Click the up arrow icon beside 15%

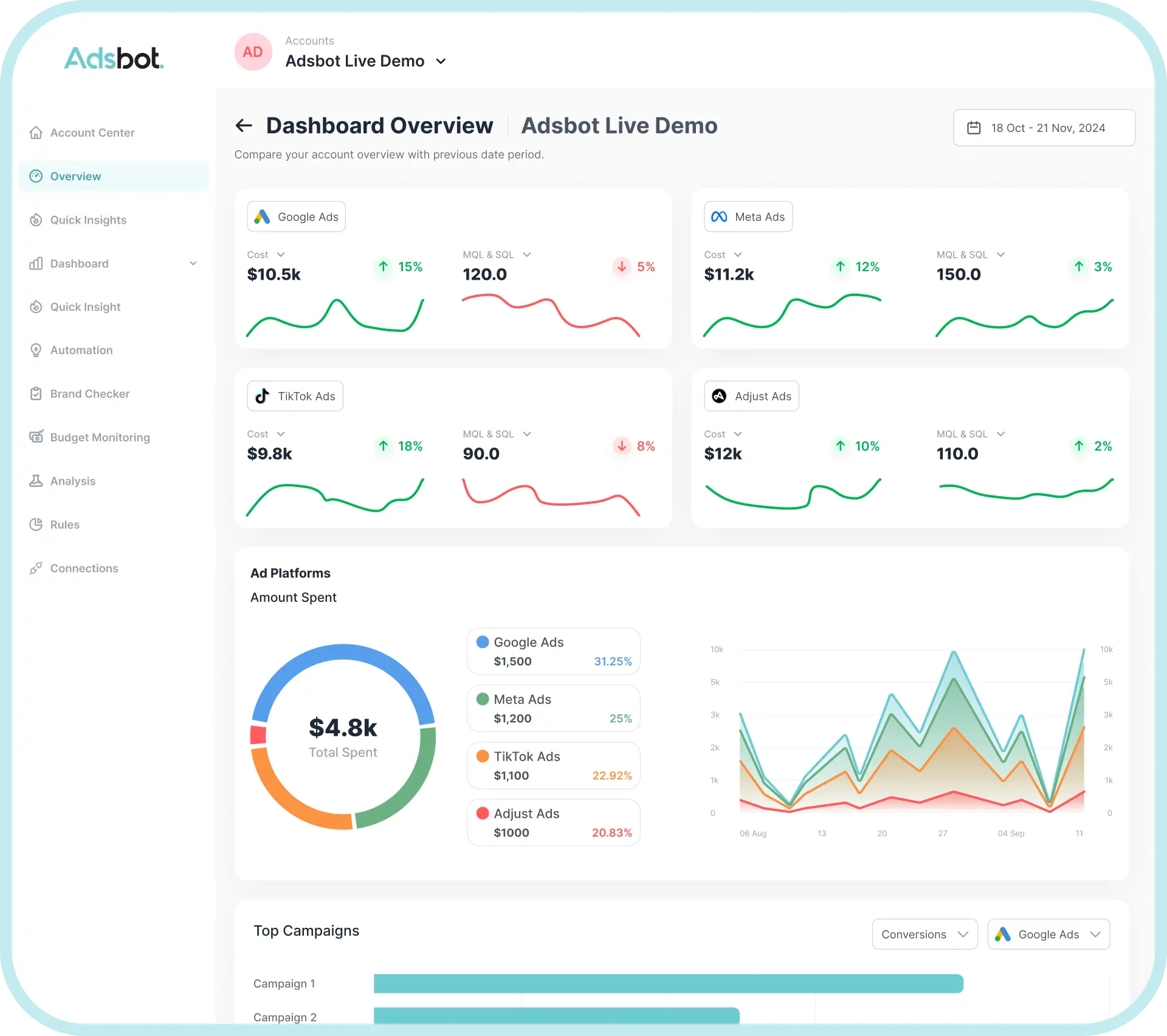point(384,266)
